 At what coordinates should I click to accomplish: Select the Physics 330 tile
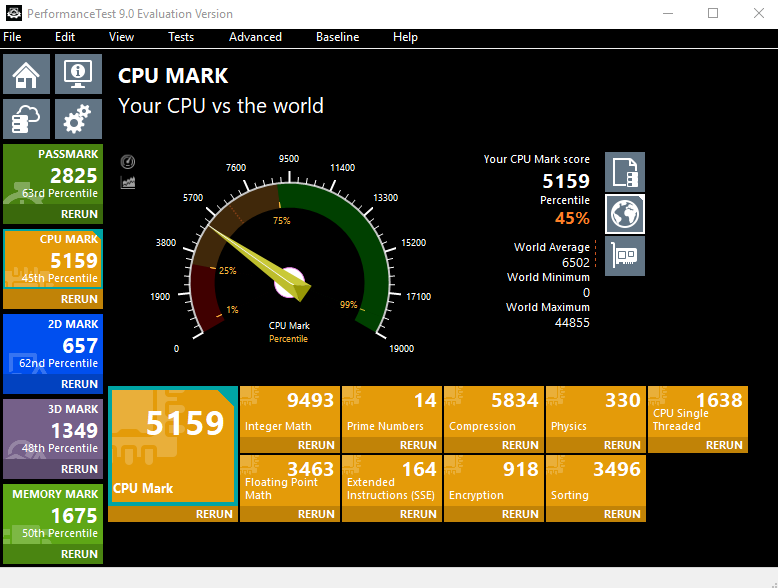(x=596, y=412)
